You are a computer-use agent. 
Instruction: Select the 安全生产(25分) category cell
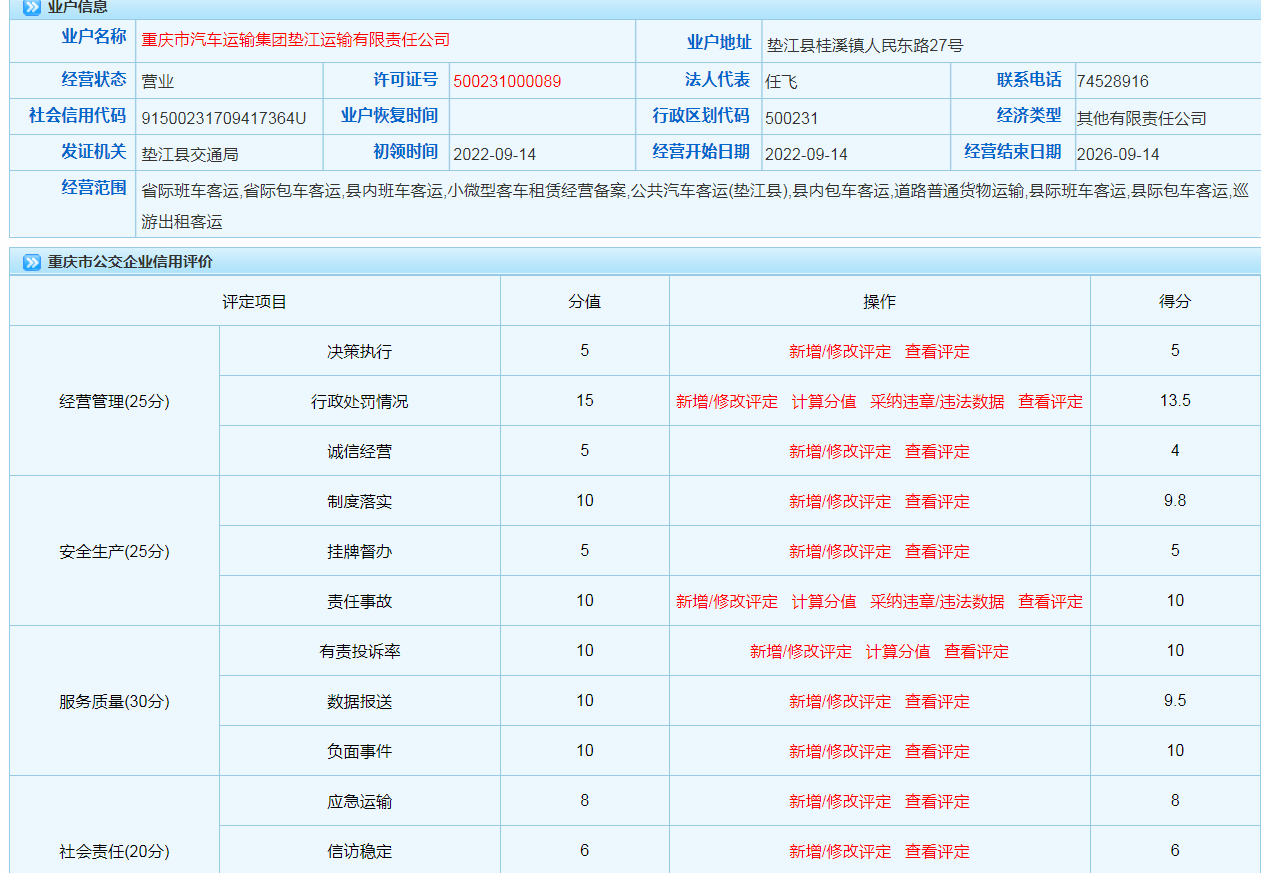[x=115, y=551]
